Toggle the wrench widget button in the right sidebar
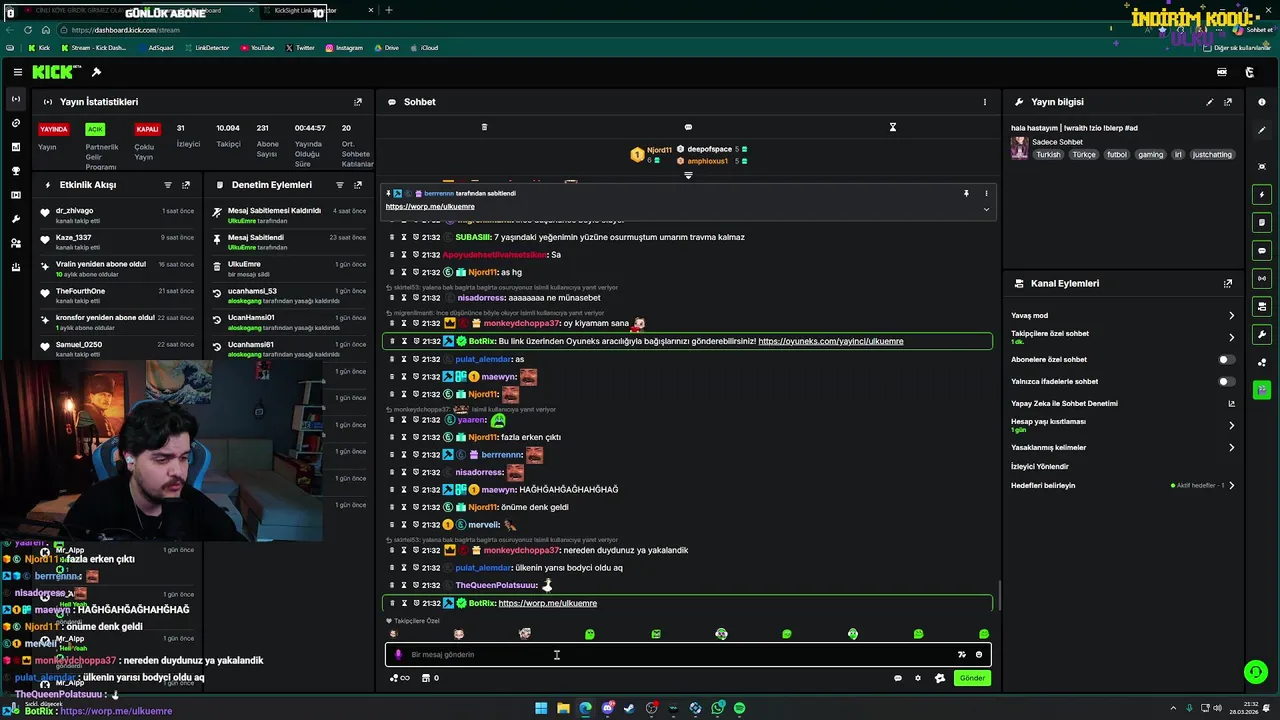1280x720 pixels. point(1262,334)
